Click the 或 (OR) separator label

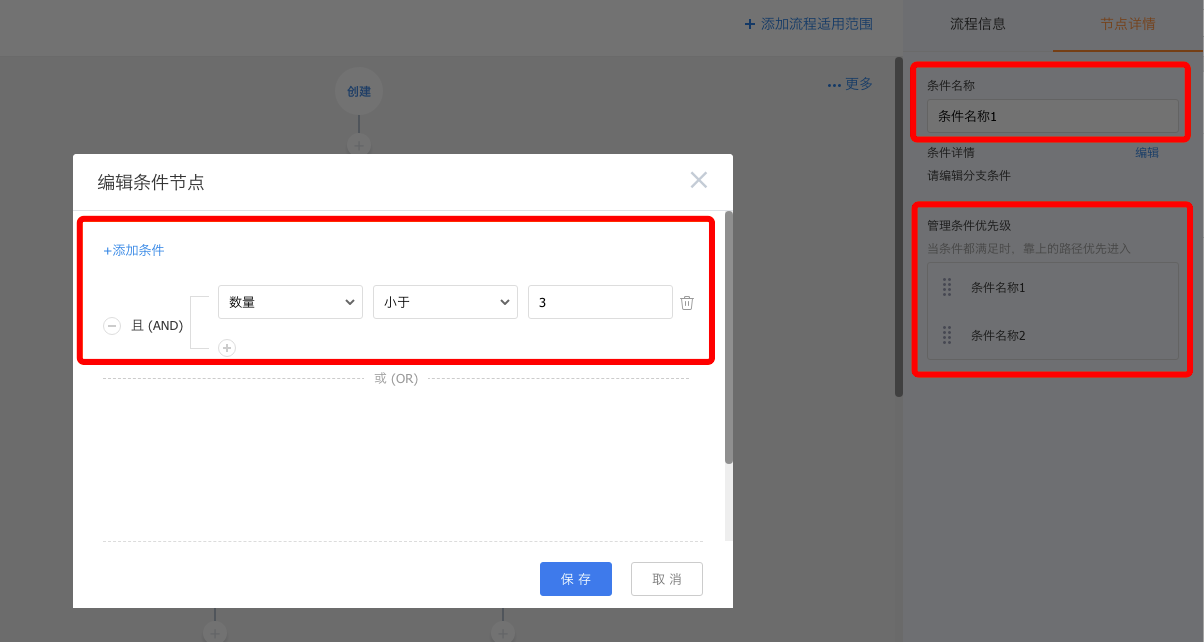click(396, 378)
